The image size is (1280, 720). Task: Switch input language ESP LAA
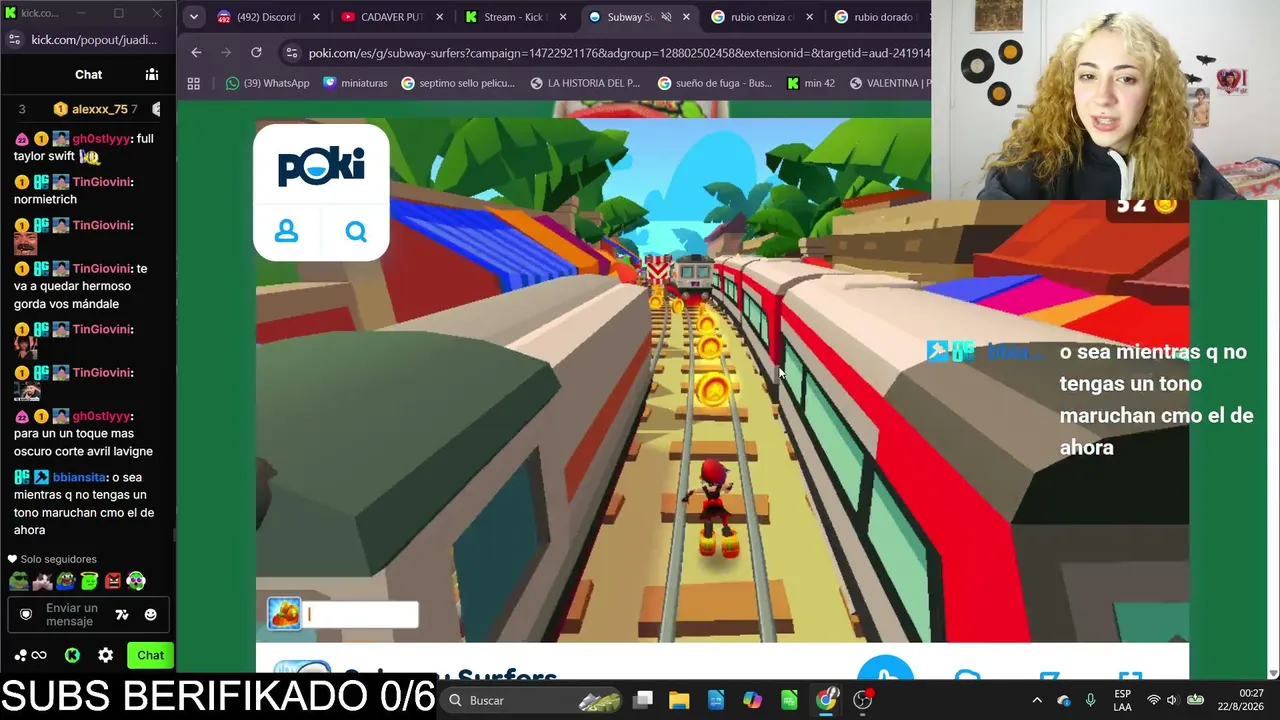coord(1123,700)
